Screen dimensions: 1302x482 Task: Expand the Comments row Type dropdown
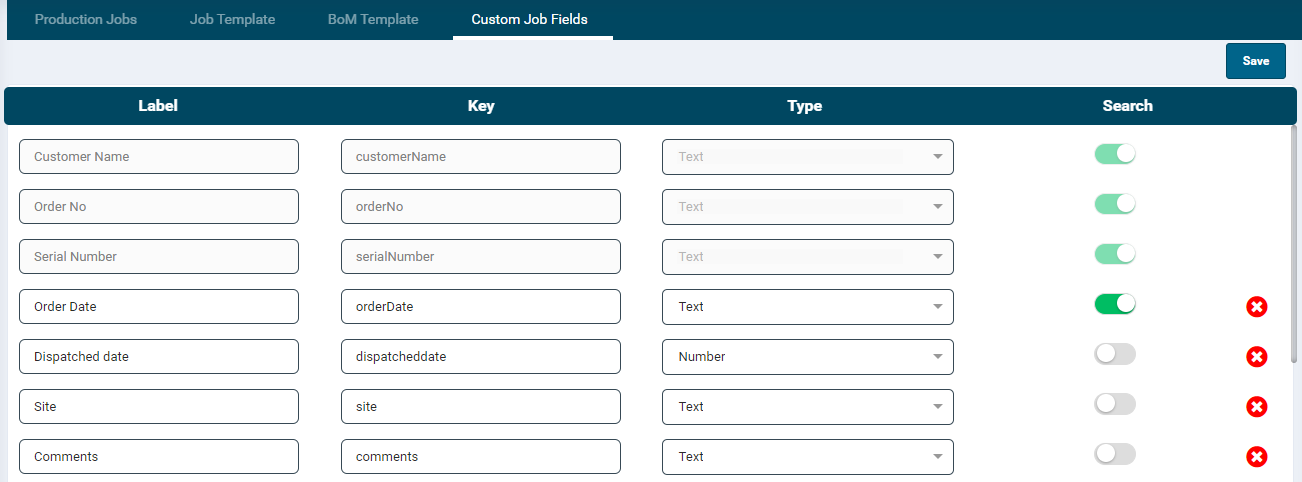[x=807, y=457]
